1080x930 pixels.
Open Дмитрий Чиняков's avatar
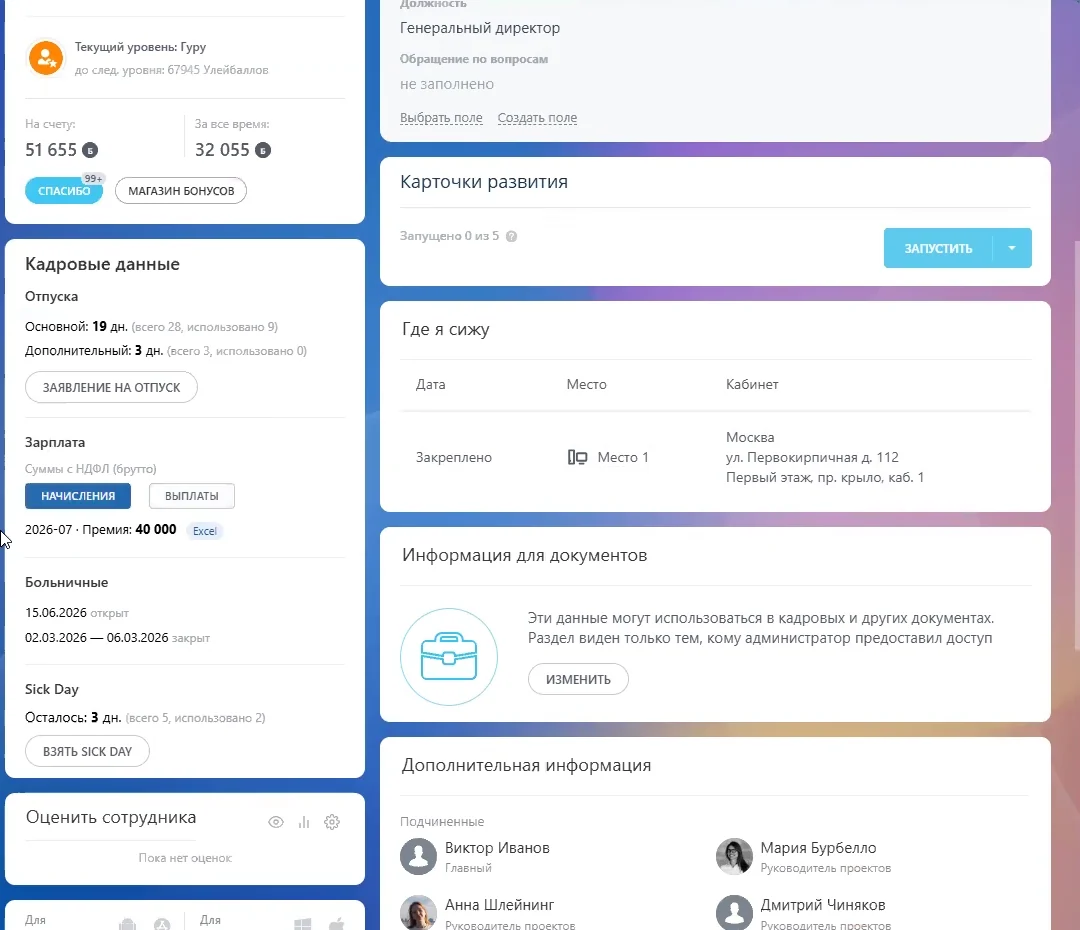point(734,913)
